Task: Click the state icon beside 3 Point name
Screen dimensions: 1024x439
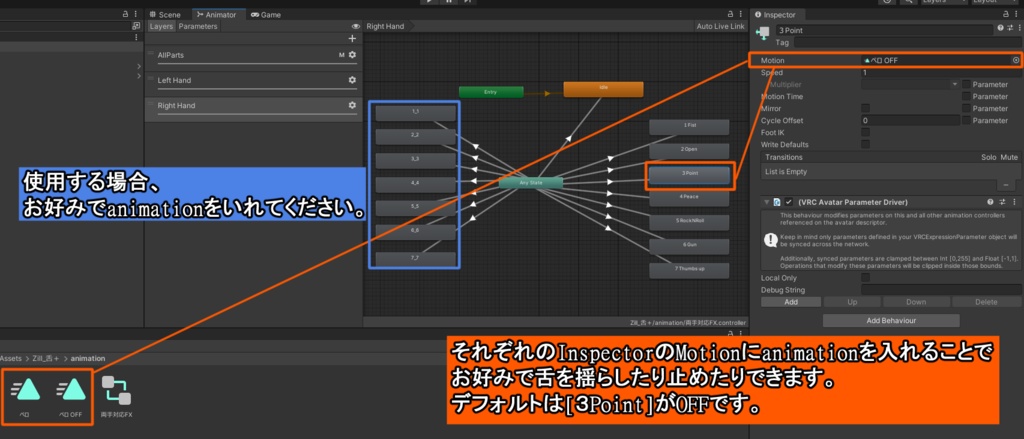Action: click(x=761, y=33)
